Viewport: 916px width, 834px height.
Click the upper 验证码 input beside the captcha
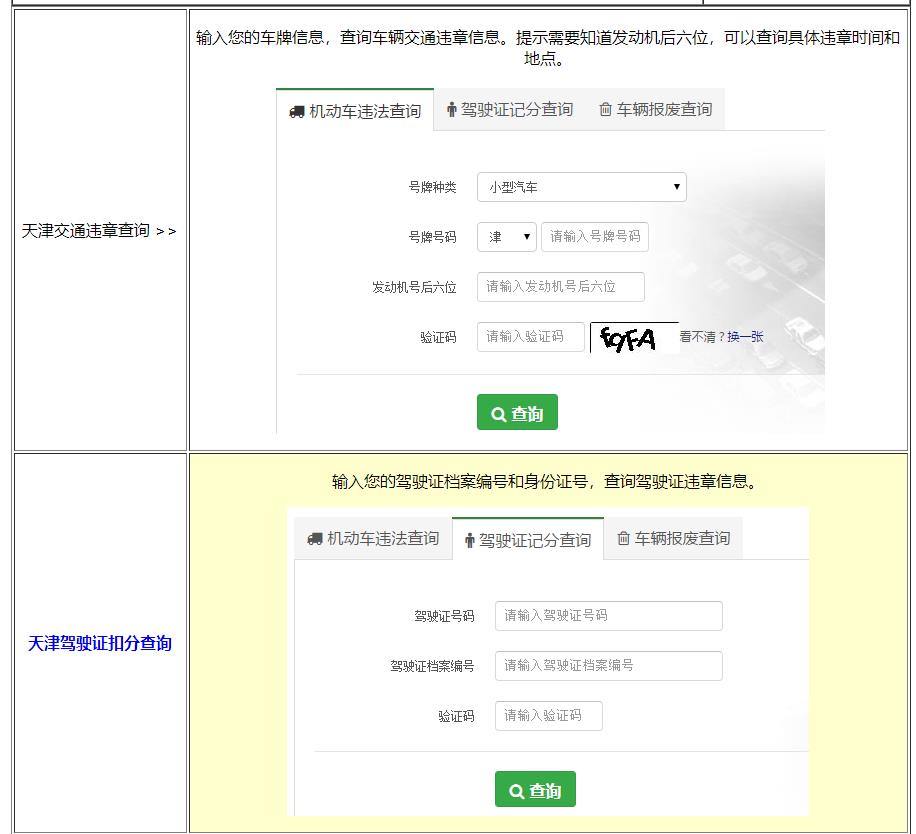pos(530,337)
